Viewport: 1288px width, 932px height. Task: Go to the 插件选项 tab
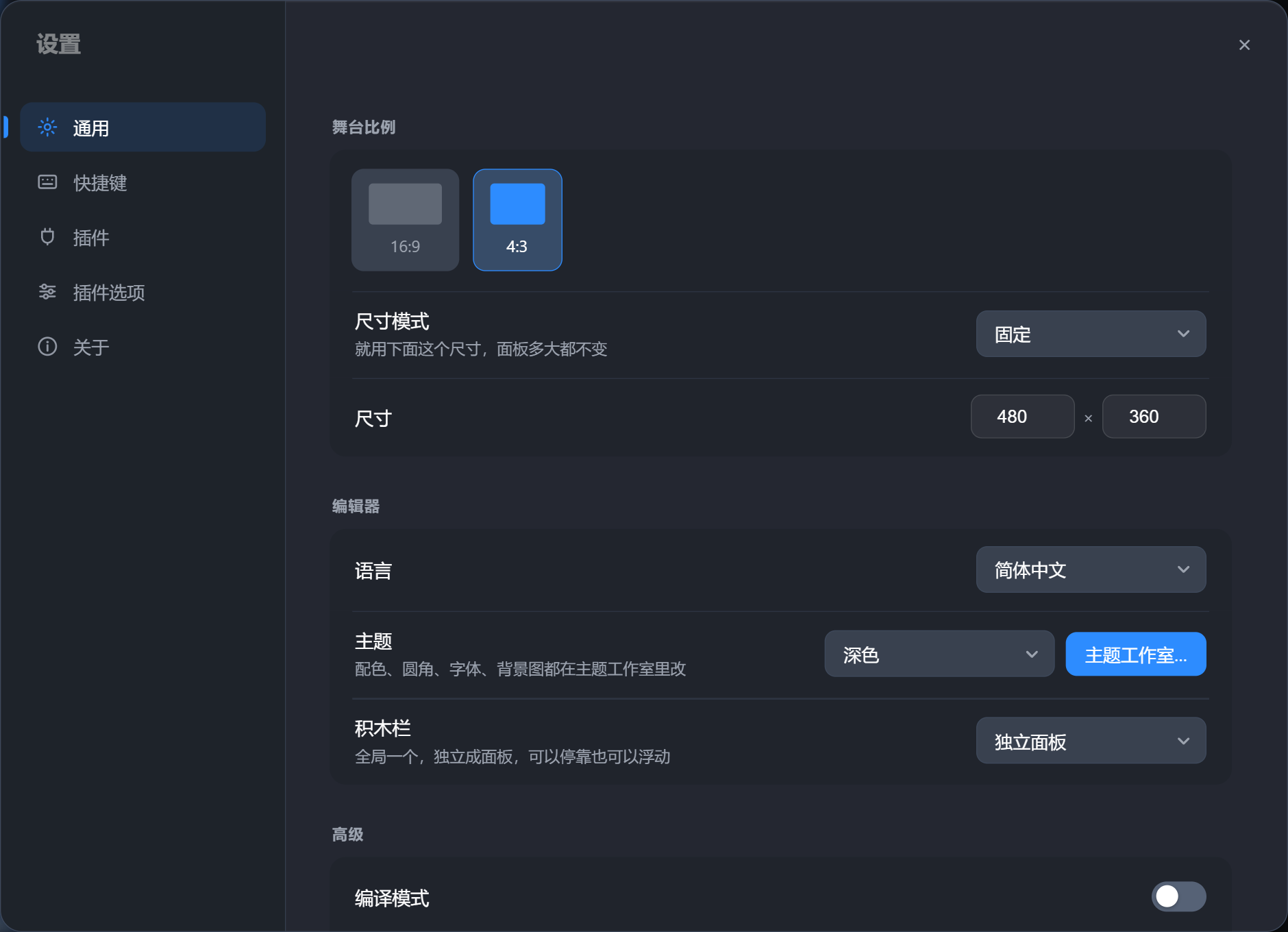click(143, 292)
